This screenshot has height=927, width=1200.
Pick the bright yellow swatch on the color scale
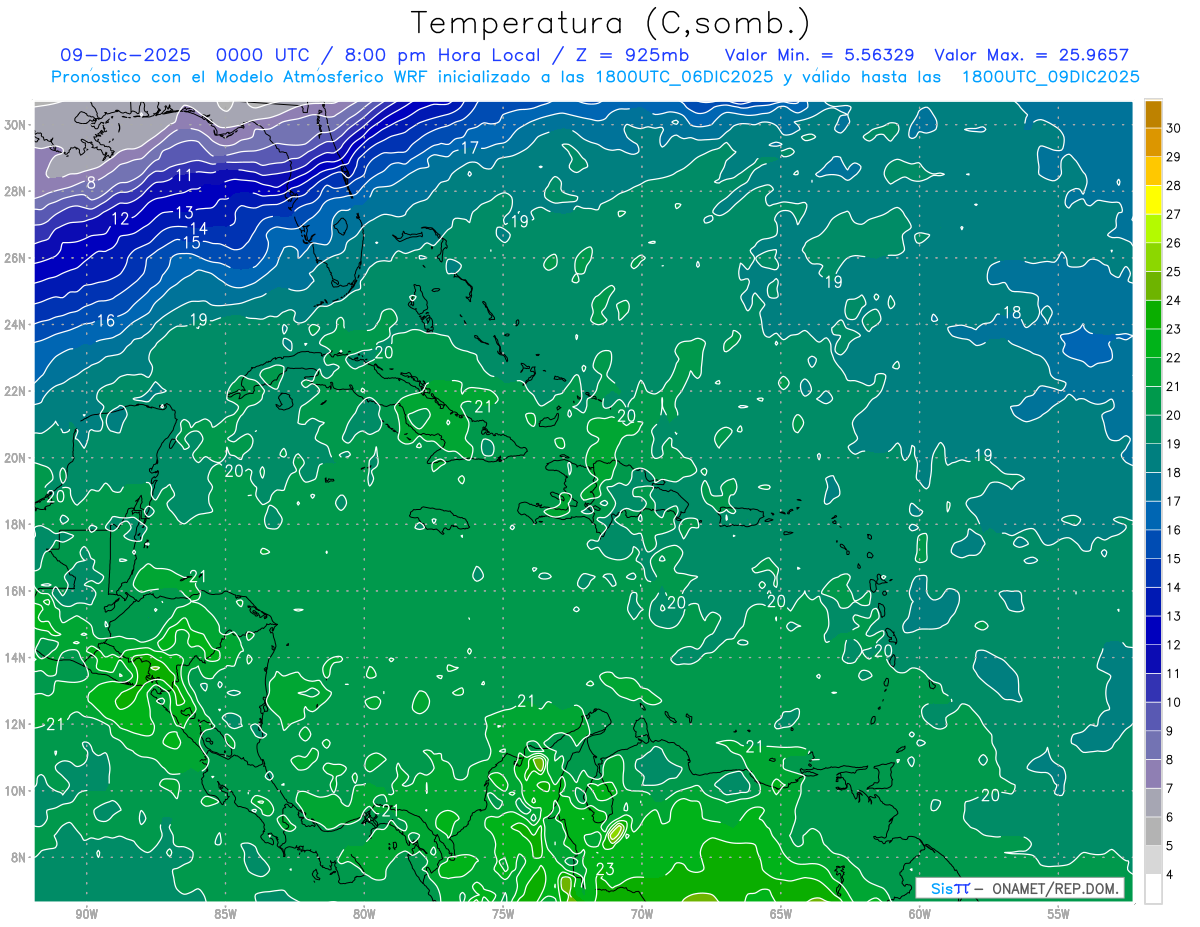tap(1153, 200)
